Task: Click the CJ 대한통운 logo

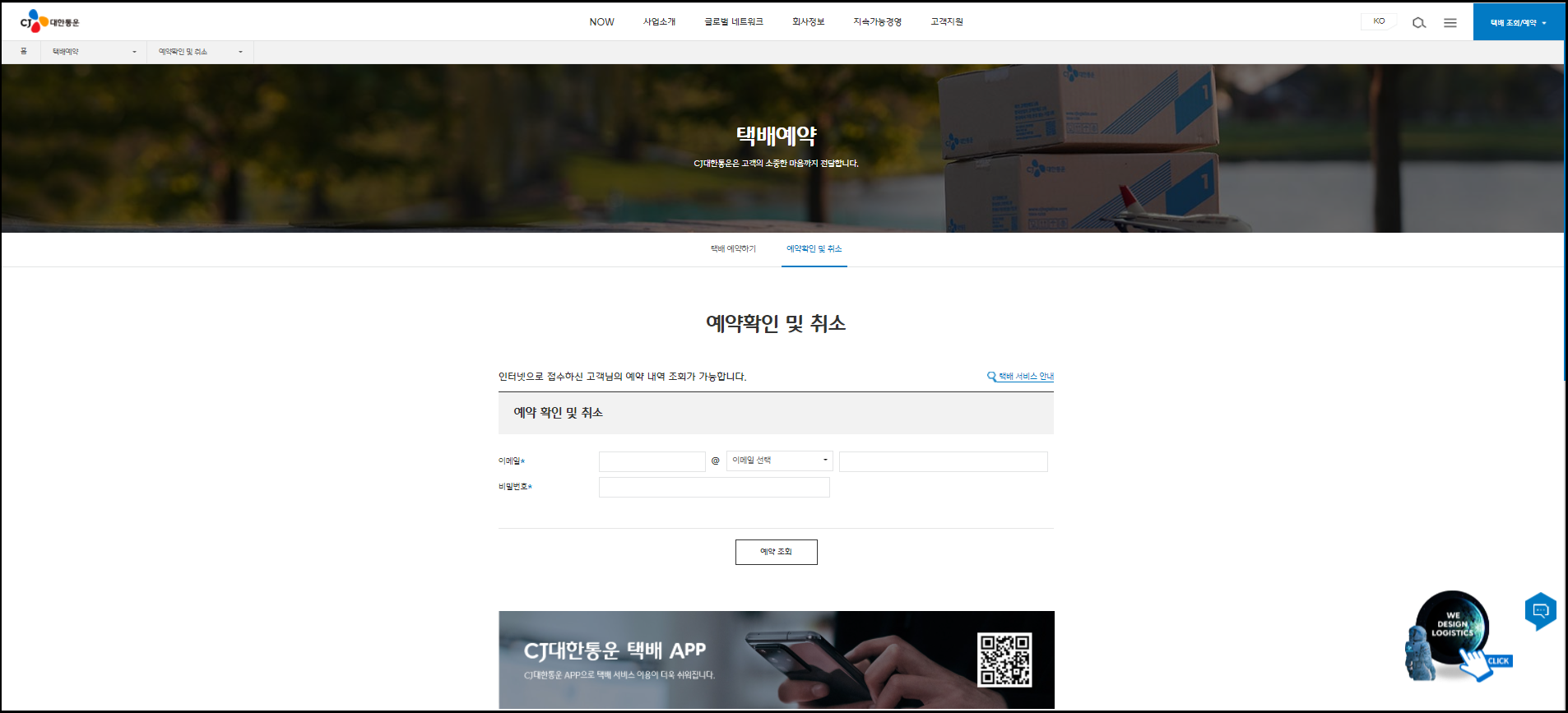Action: (49, 21)
